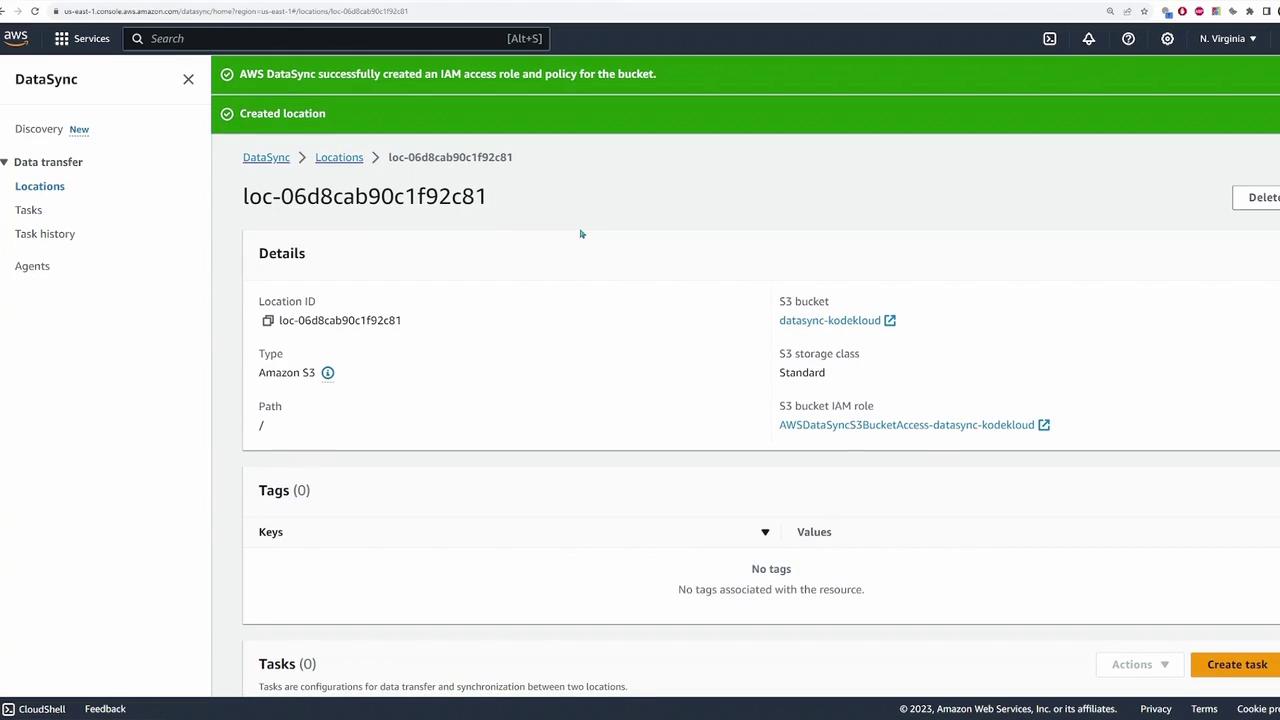Select Locations in the sidebar

point(40,186)
